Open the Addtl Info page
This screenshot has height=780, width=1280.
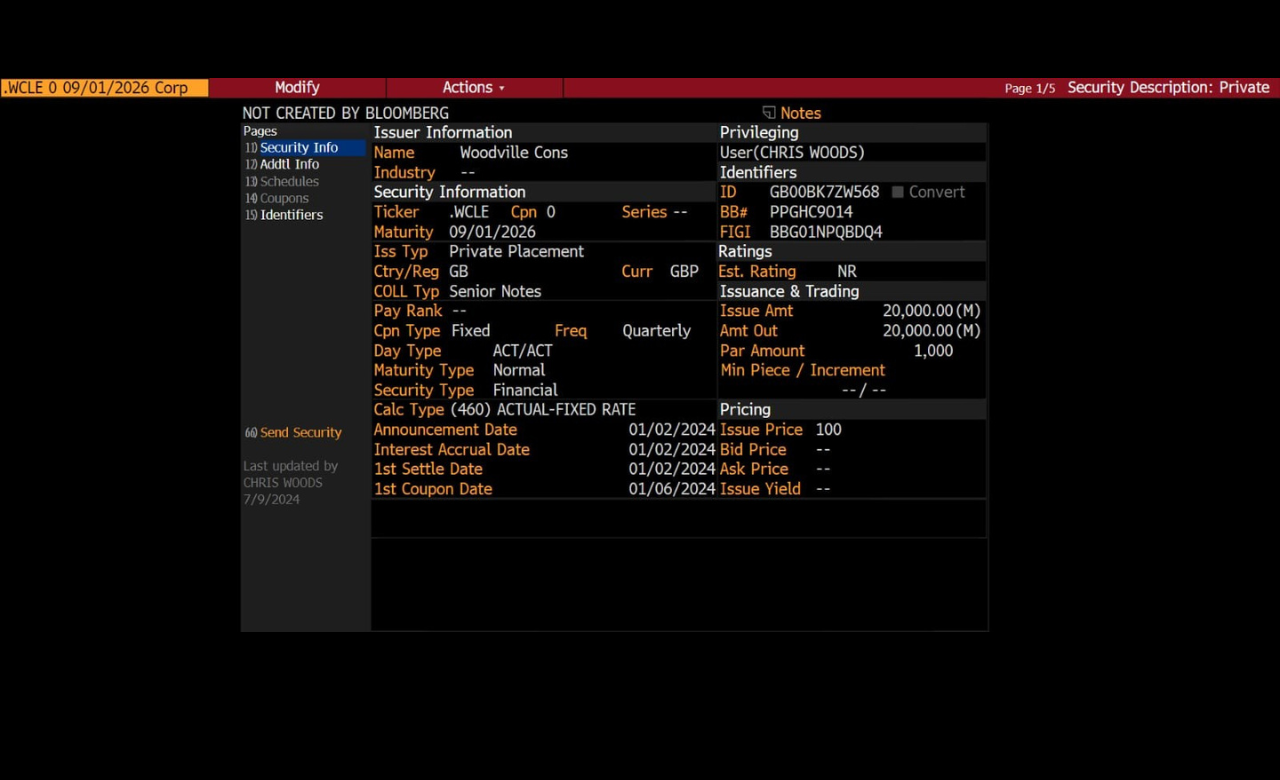click(289, 165)
